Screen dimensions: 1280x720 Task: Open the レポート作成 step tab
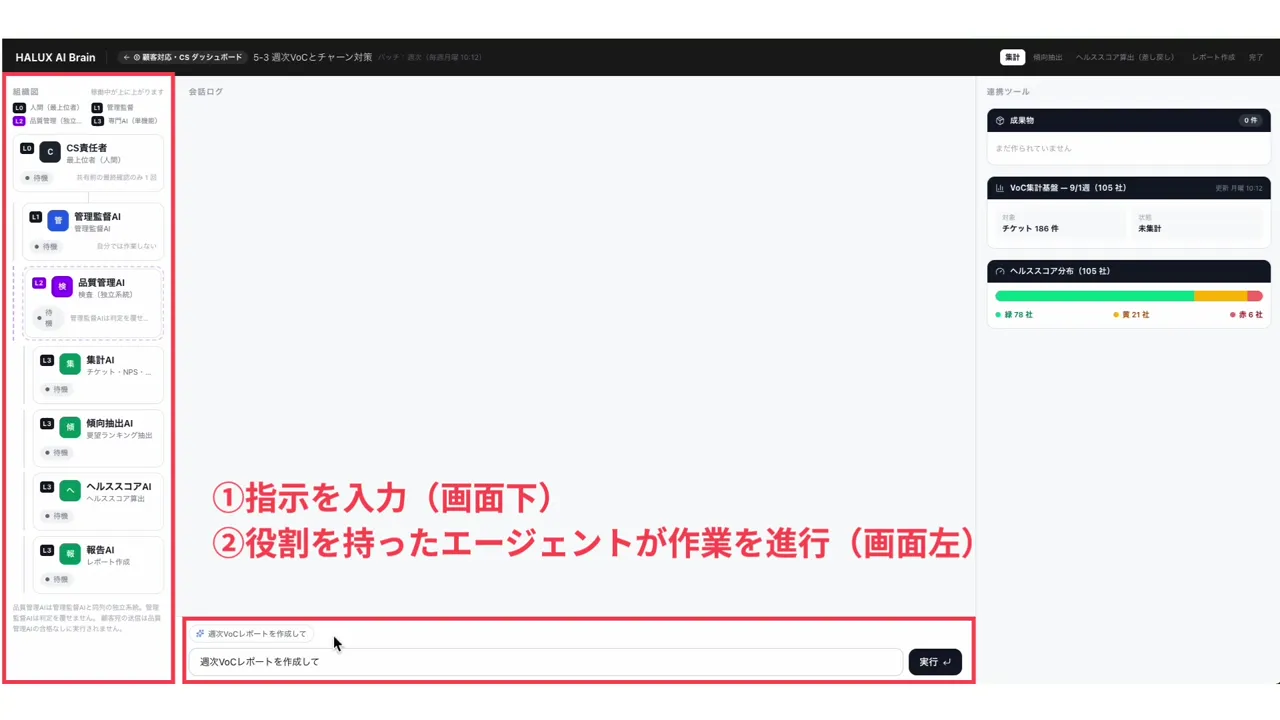1213,58
